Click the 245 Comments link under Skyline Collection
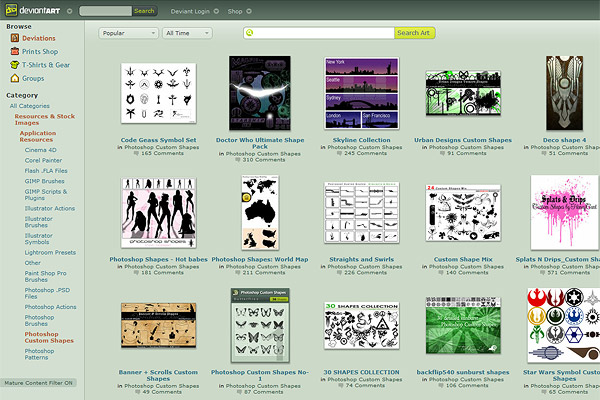Screen dimensions: 600x400 coord(365,153)
